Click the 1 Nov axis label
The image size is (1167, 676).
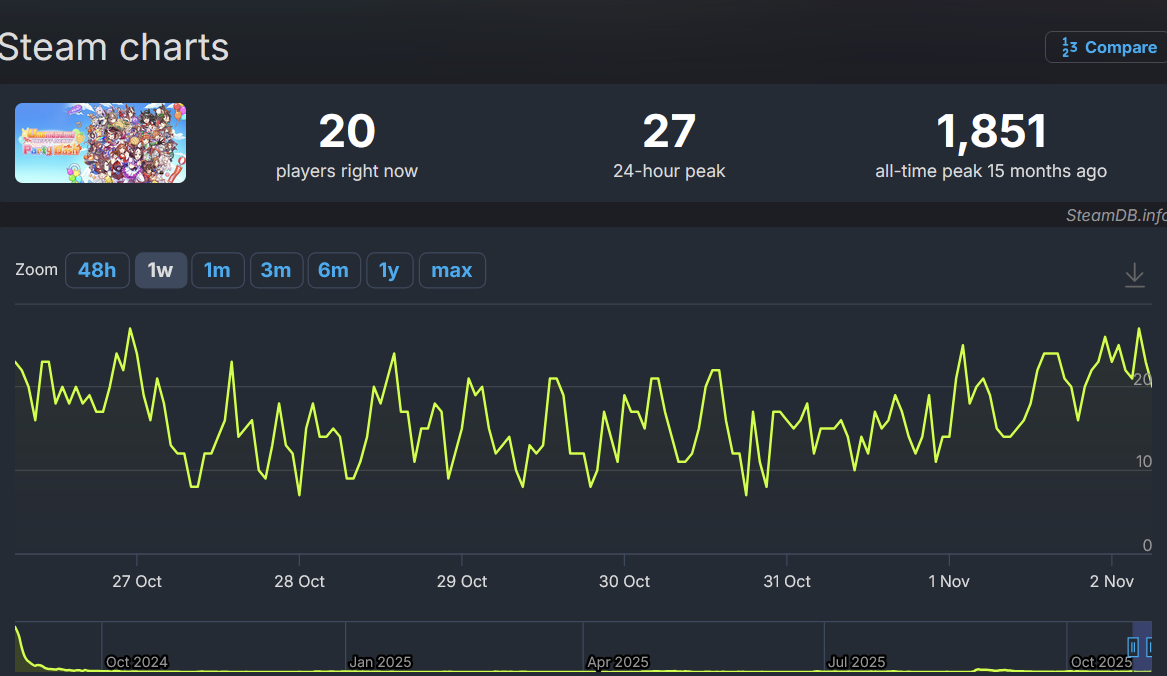pos(949,581)
